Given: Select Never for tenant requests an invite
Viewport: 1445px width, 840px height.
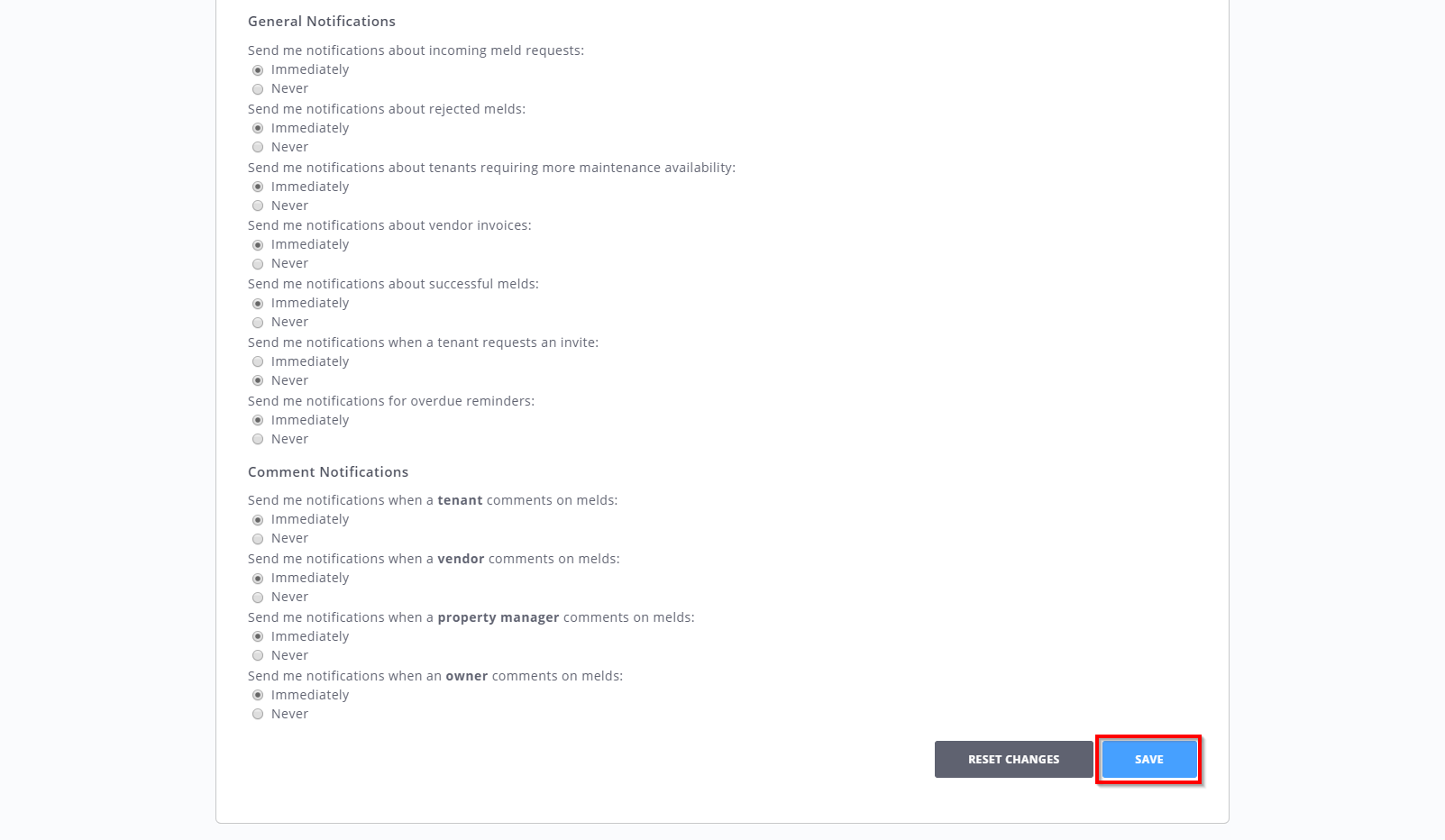Looking at the screenshot, I should [258, 380].
